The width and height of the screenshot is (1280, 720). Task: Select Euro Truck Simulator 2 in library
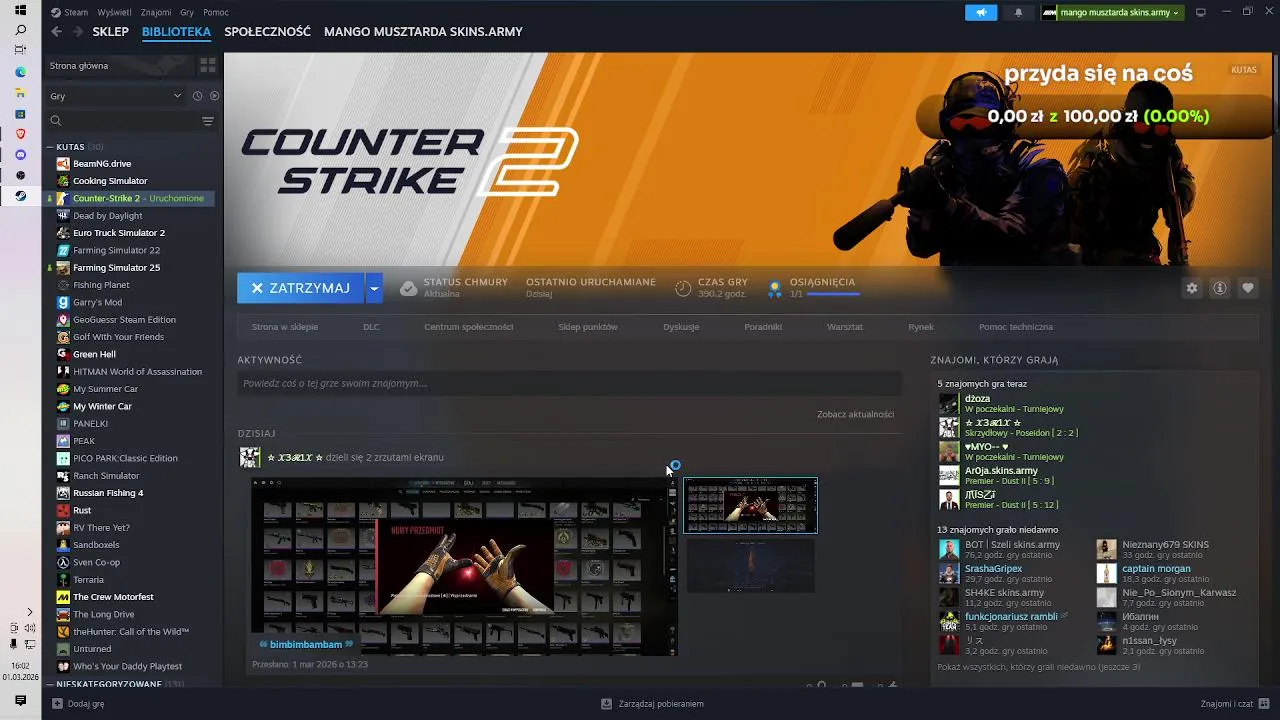tap(119, 233)
